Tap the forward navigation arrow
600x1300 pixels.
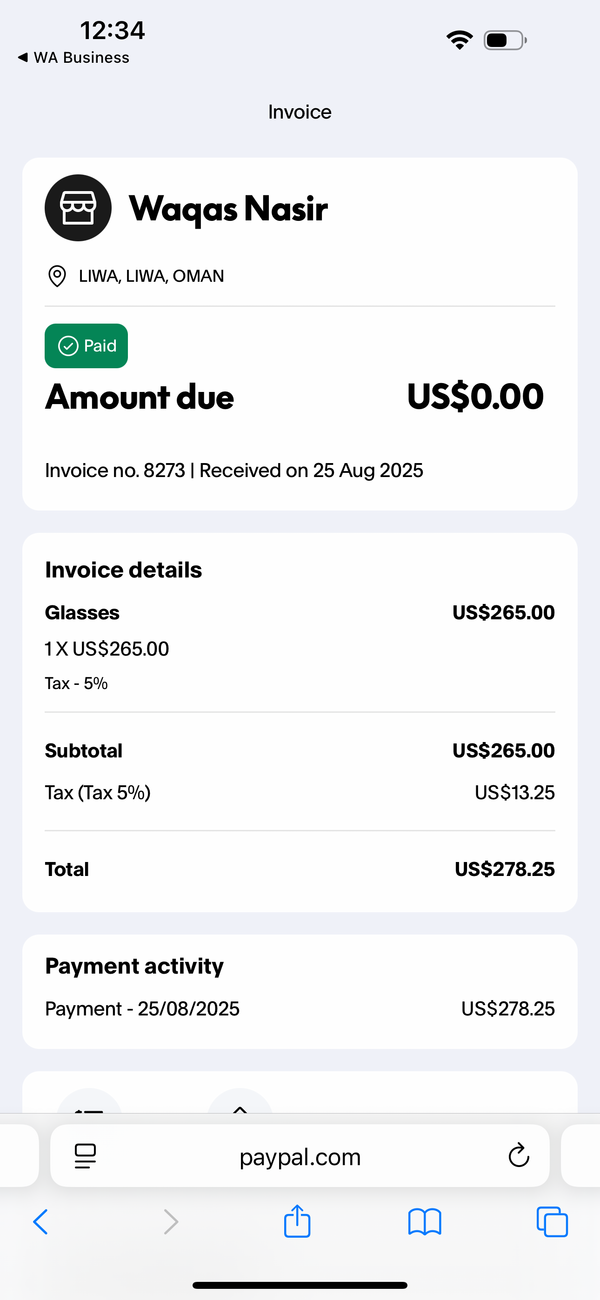[171, 1221]
